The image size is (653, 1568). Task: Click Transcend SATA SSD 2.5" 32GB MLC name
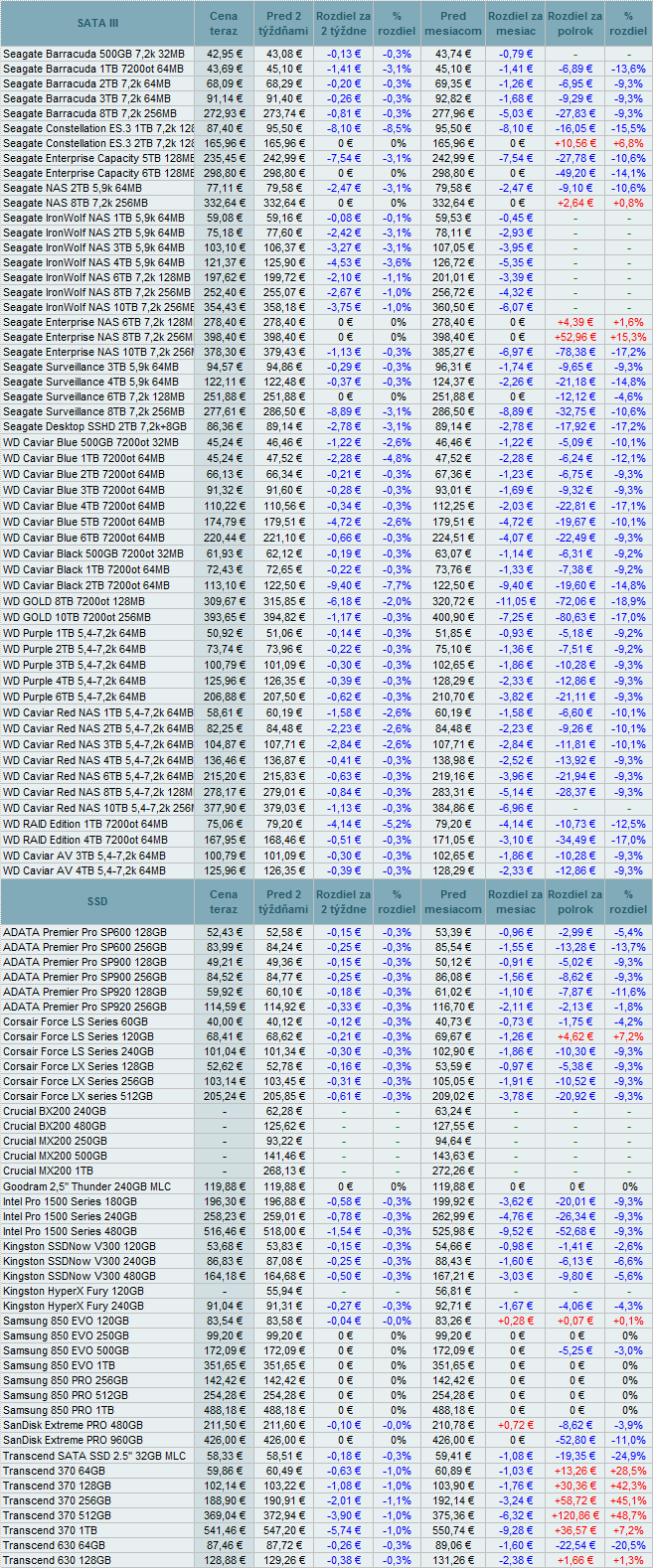pyautogui.click(x=94, y=1456)
